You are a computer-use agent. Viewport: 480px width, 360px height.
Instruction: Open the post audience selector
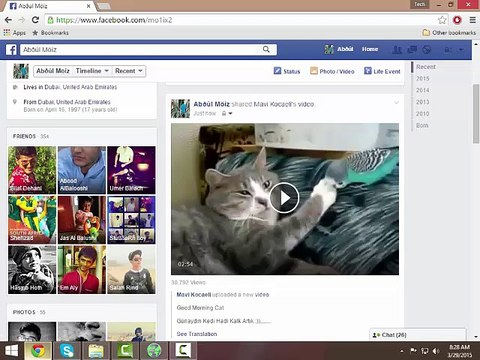(x=227, y=113)
